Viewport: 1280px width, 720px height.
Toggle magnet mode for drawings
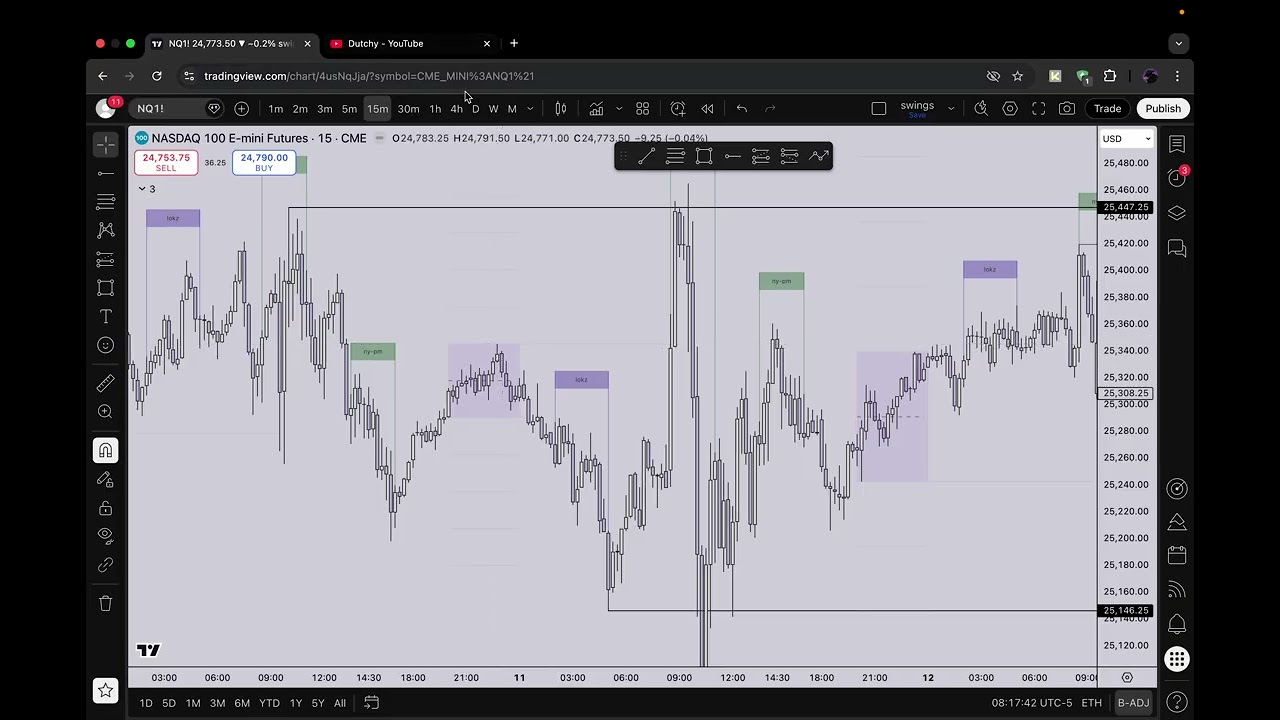[x=105, y=450]
